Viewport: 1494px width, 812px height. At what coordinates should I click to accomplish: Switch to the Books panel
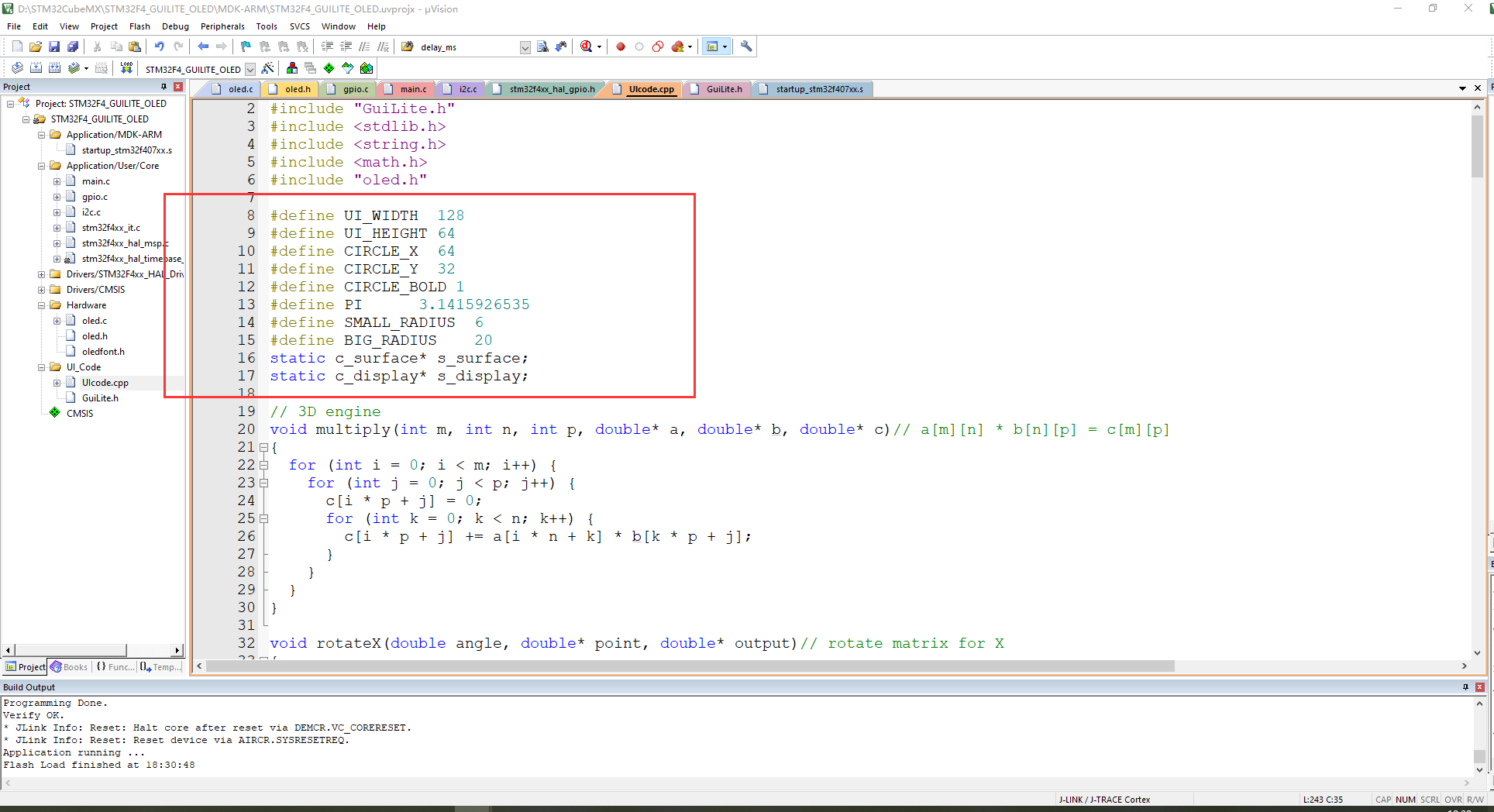coord(69,666)
